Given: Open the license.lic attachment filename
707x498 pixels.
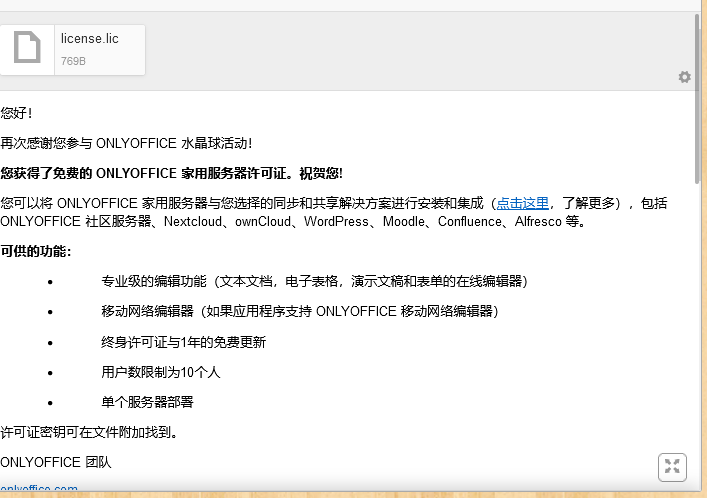Looking at the screenshot, I should click(89, 39).
